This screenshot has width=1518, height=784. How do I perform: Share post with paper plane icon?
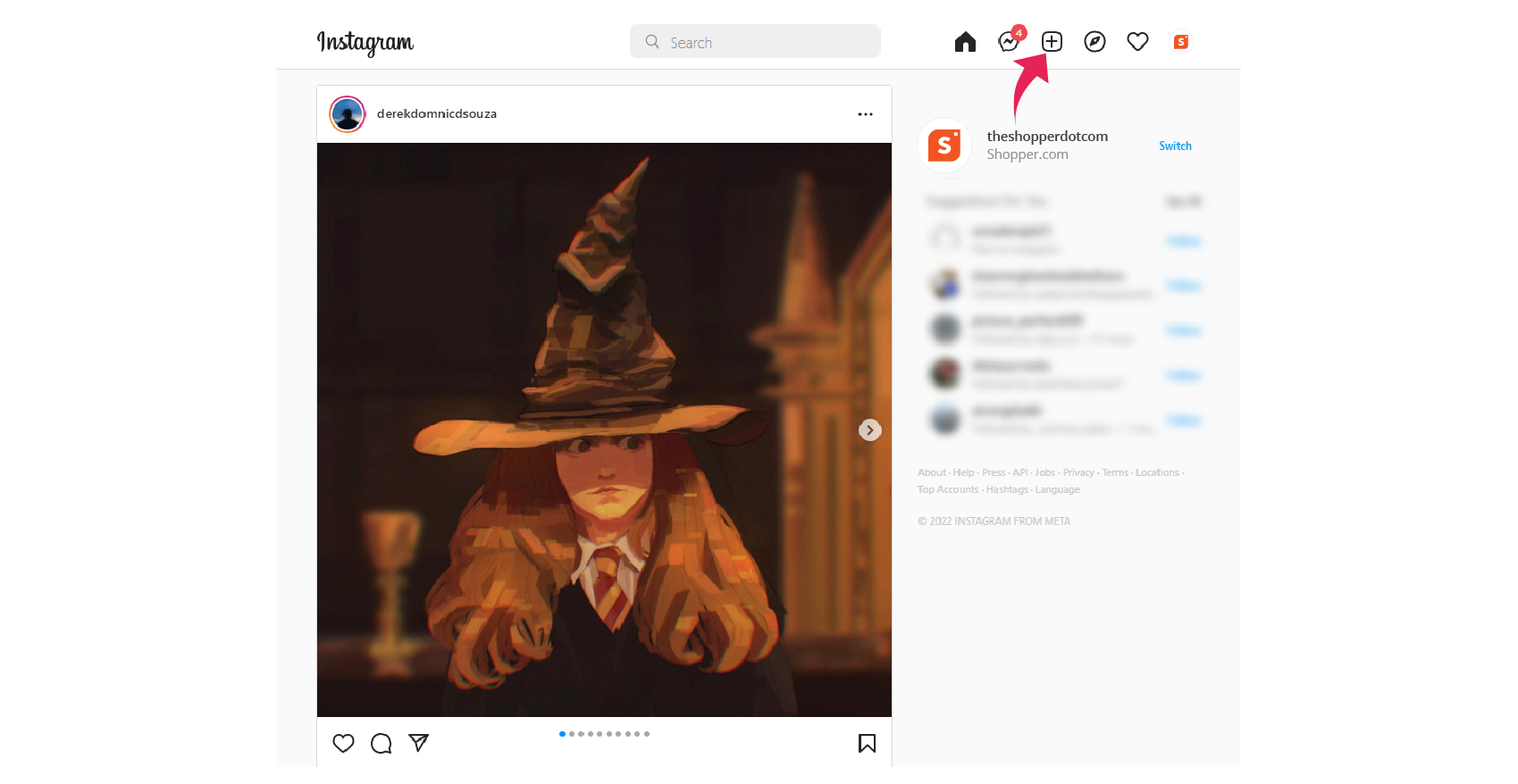coord(419,743)
